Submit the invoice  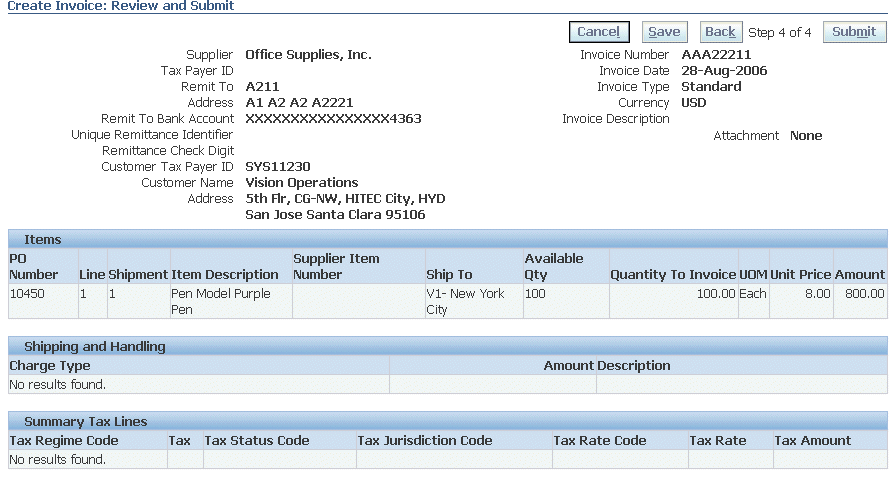[x=854, y=32]
